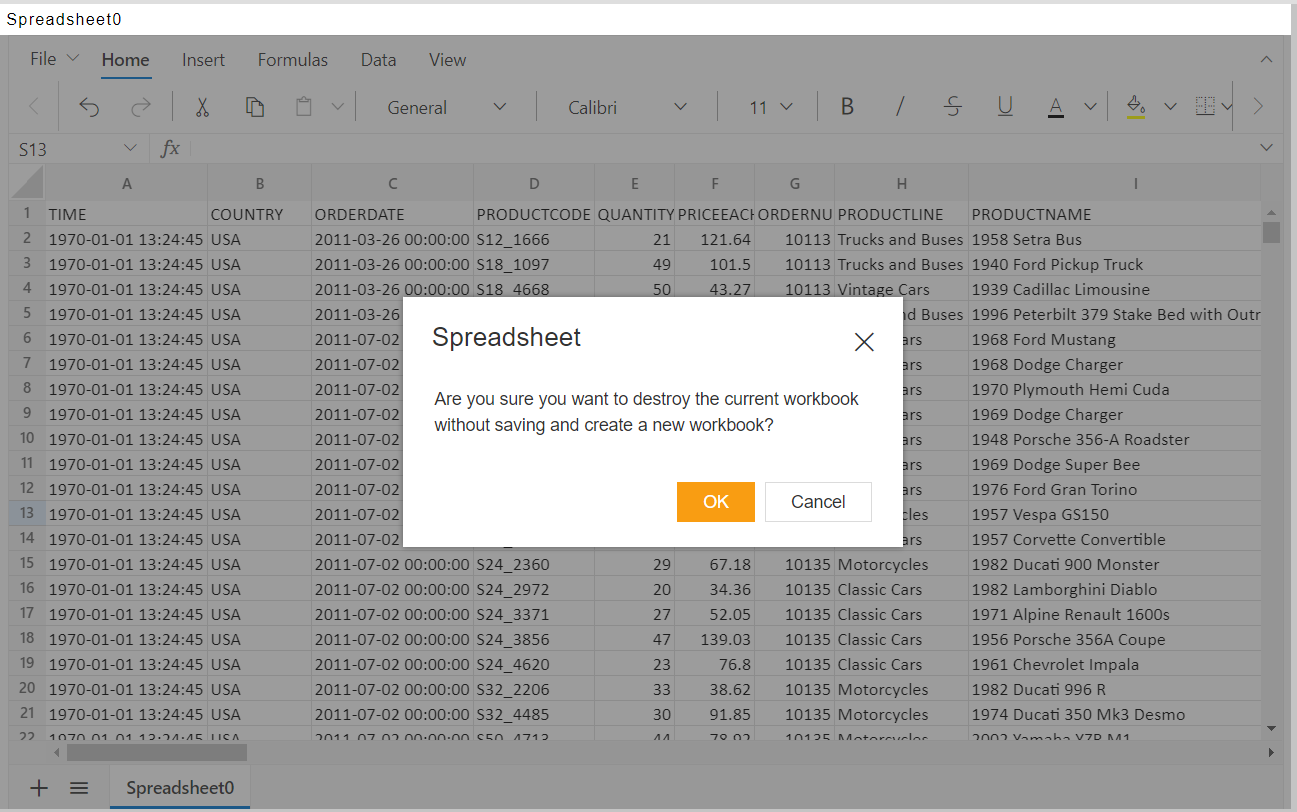
Task: Click the Cut scissors icon
Action: (202, 107)
